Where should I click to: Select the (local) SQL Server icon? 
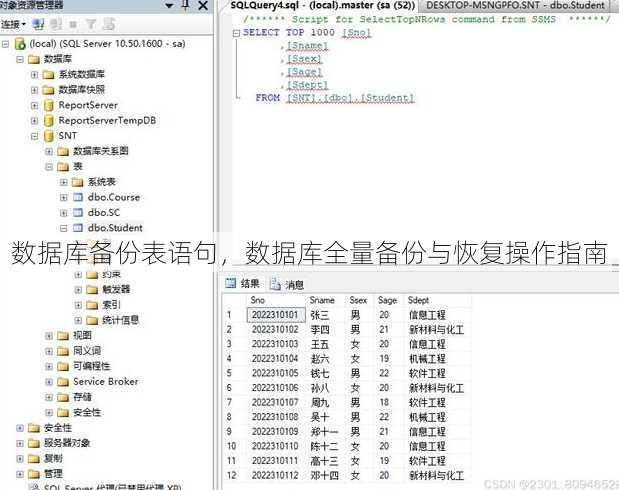point(20,44)
